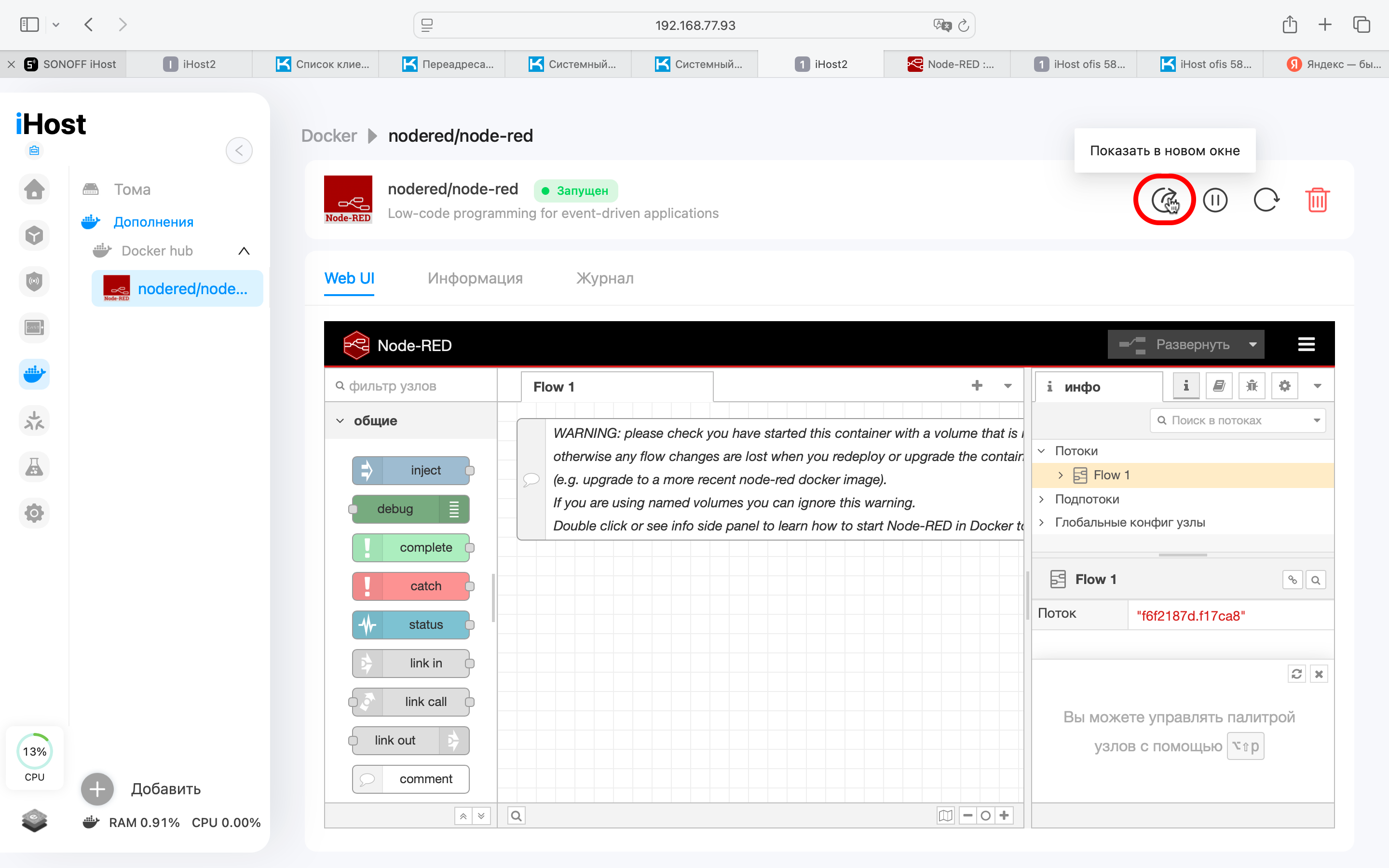
Task: Toggle the navigator map view icon
Action: (945, 815)
